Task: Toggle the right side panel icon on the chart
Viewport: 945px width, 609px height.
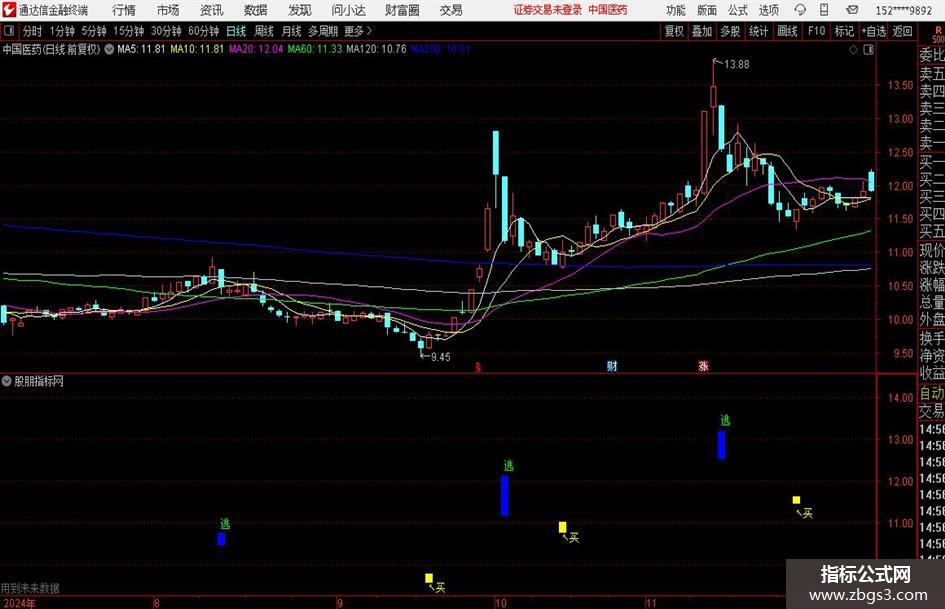Action: click(x=868, y=49)
